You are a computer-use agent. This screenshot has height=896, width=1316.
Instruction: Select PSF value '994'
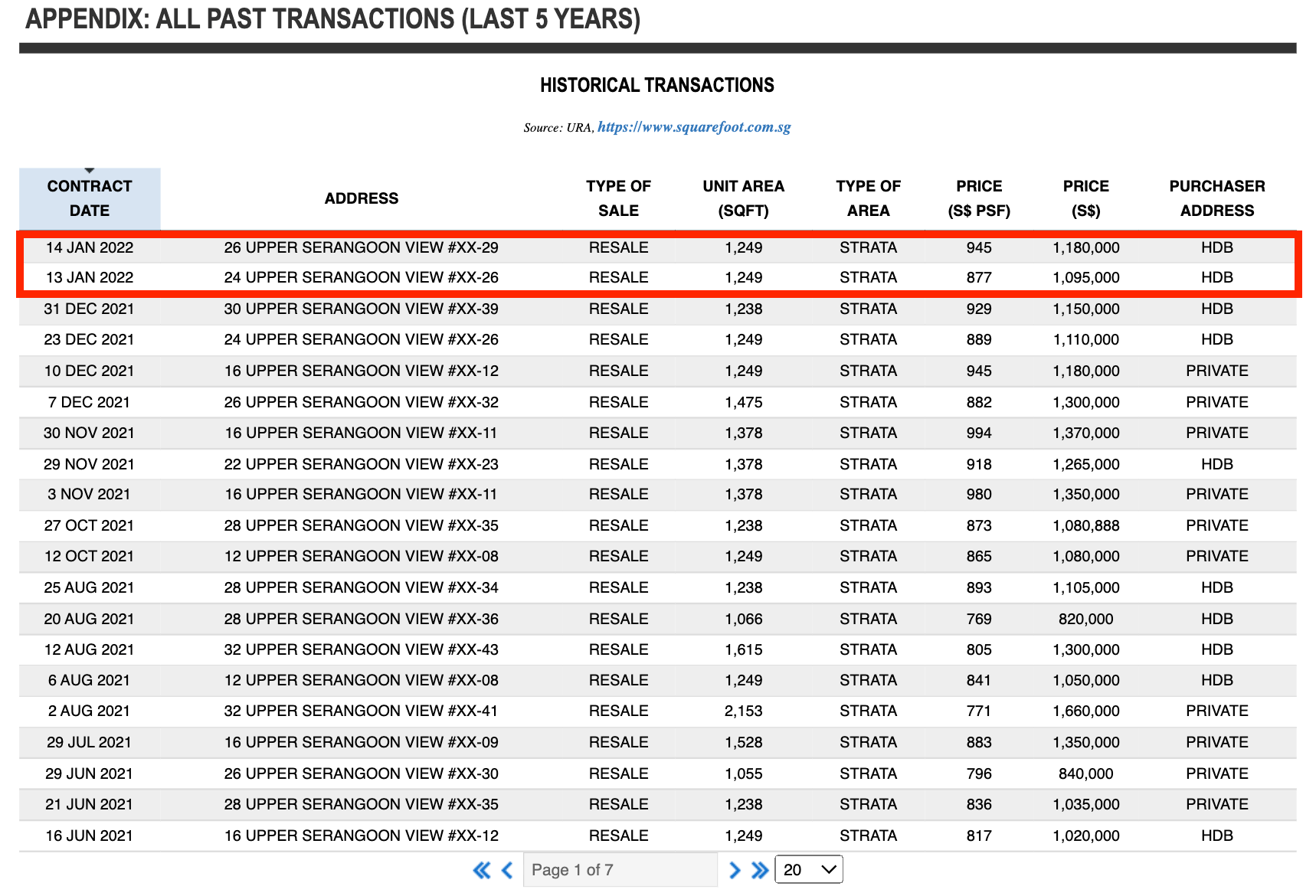[x=979, y=433]
